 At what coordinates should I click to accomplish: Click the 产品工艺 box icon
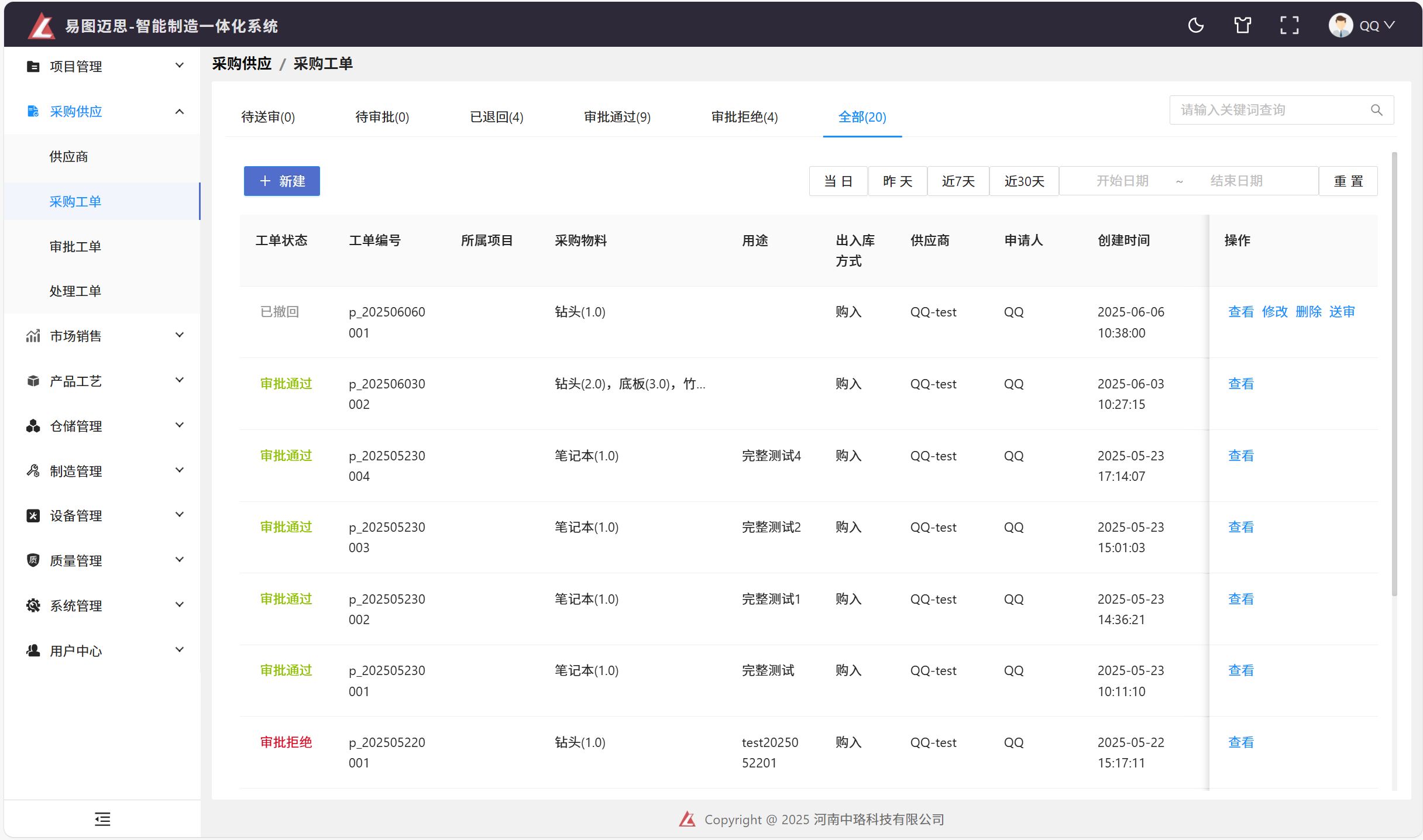(x=33, y=381)
